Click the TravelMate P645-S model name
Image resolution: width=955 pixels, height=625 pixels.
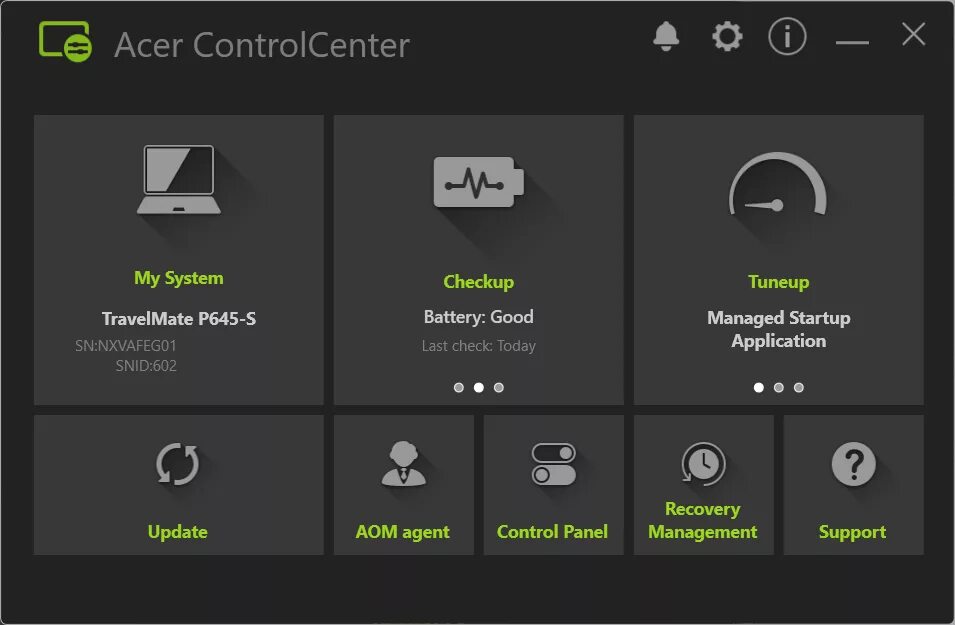click(178, 319)
